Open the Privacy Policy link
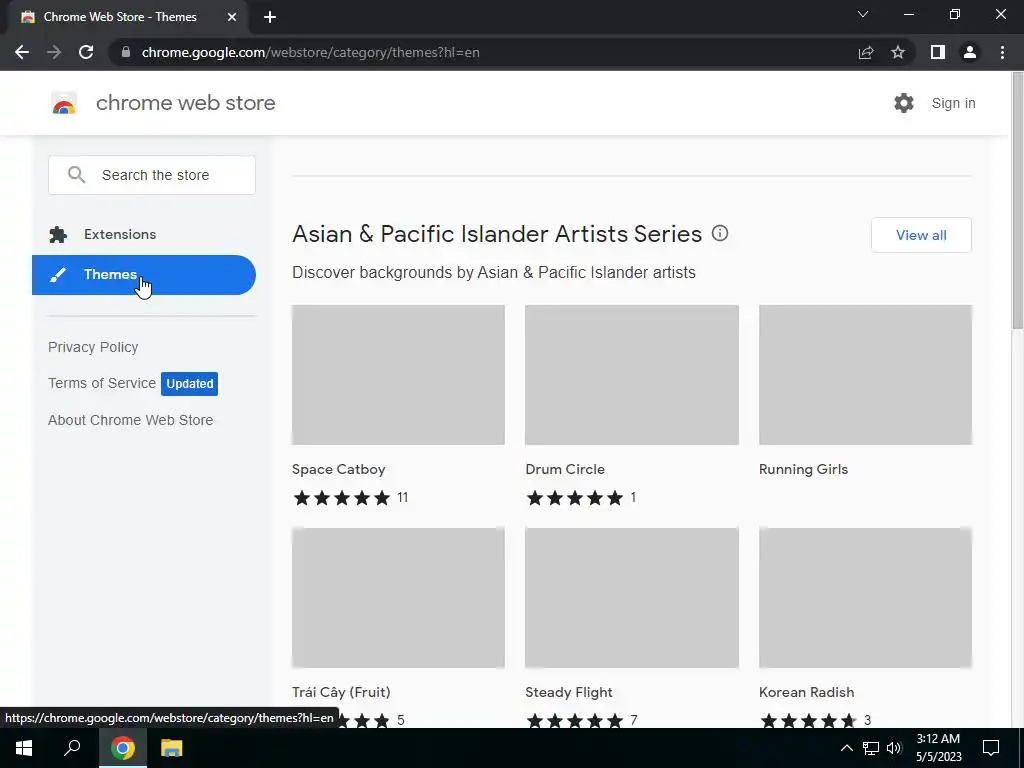This screenshot has width=1024, height=768. [x=93, y=347]
